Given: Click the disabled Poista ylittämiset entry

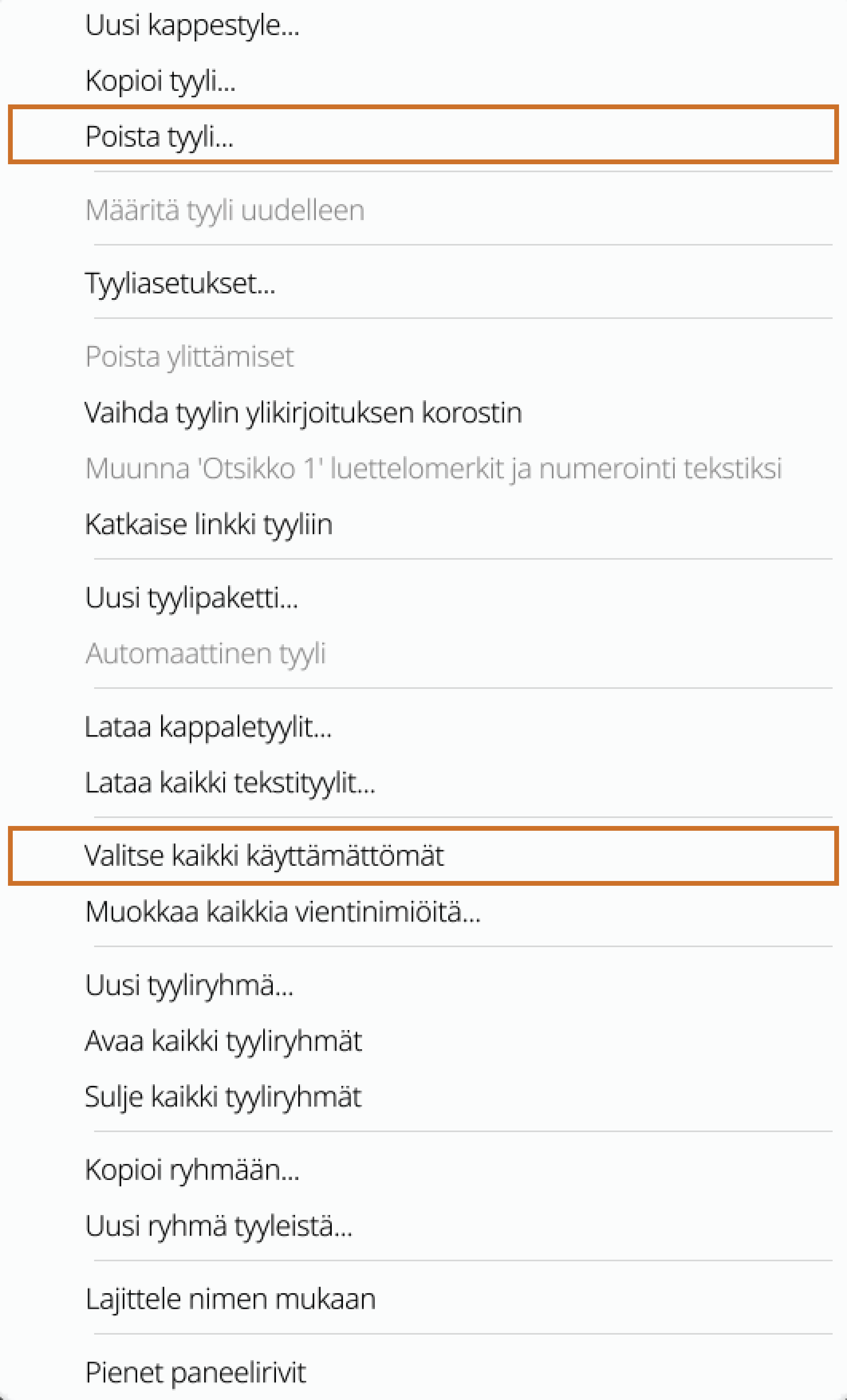Looking at the screenshot, I should click(190, 356).
